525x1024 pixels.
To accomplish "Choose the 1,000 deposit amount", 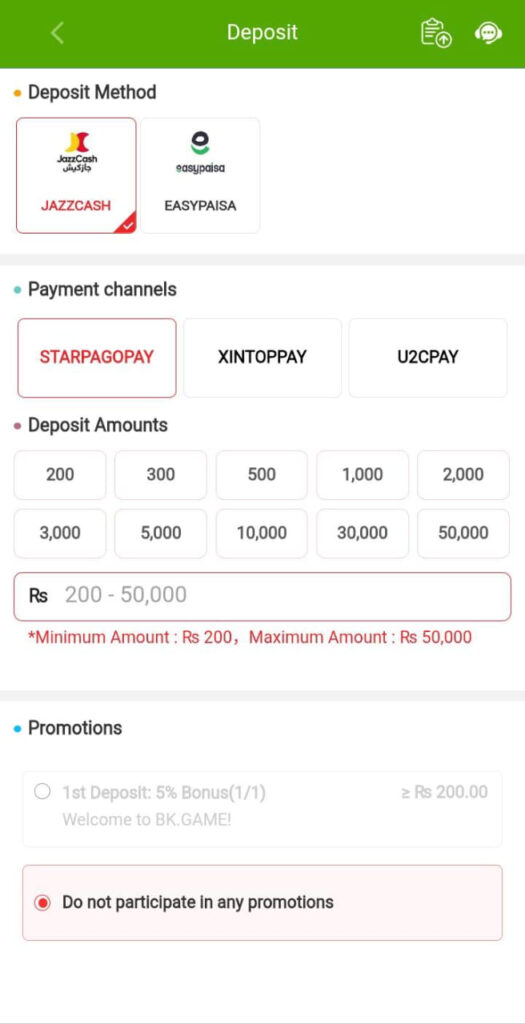I will (x=362, y=475).
